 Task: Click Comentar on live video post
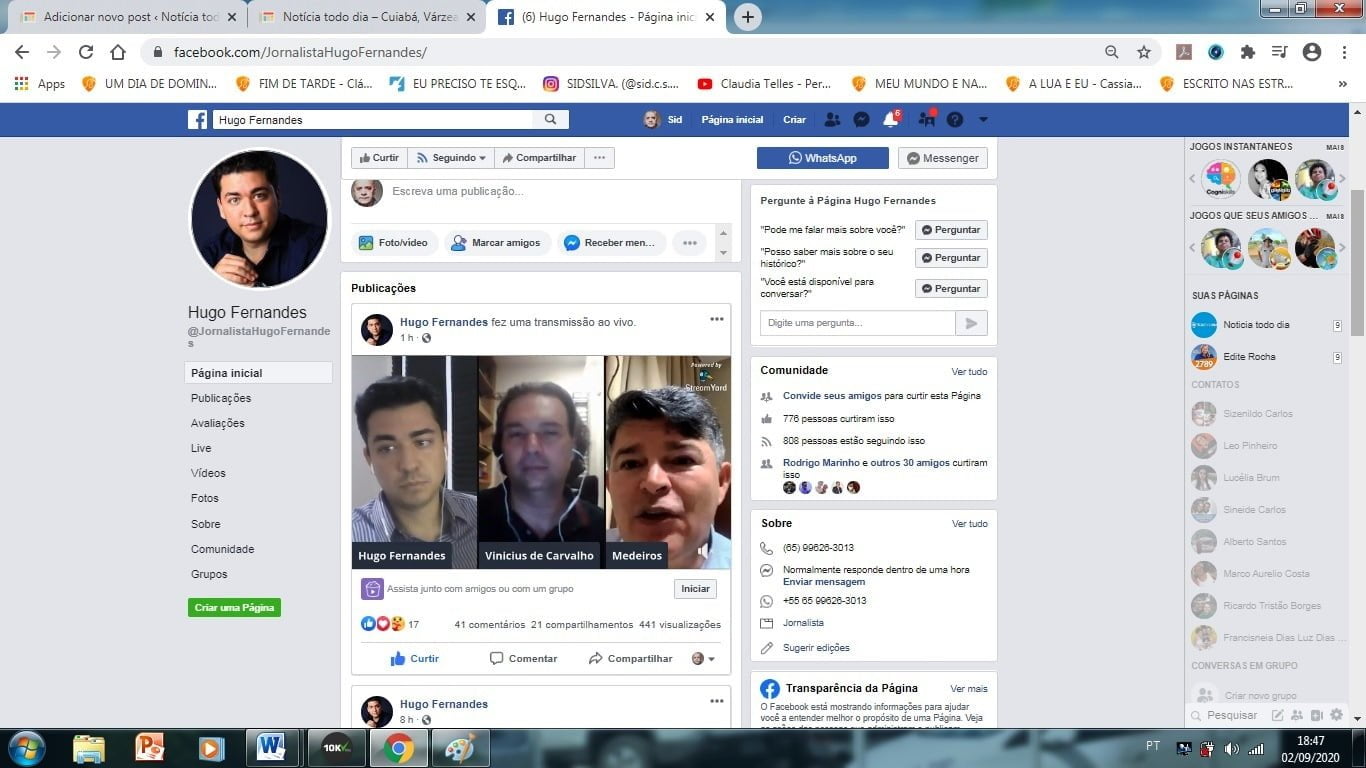point(523,659)
